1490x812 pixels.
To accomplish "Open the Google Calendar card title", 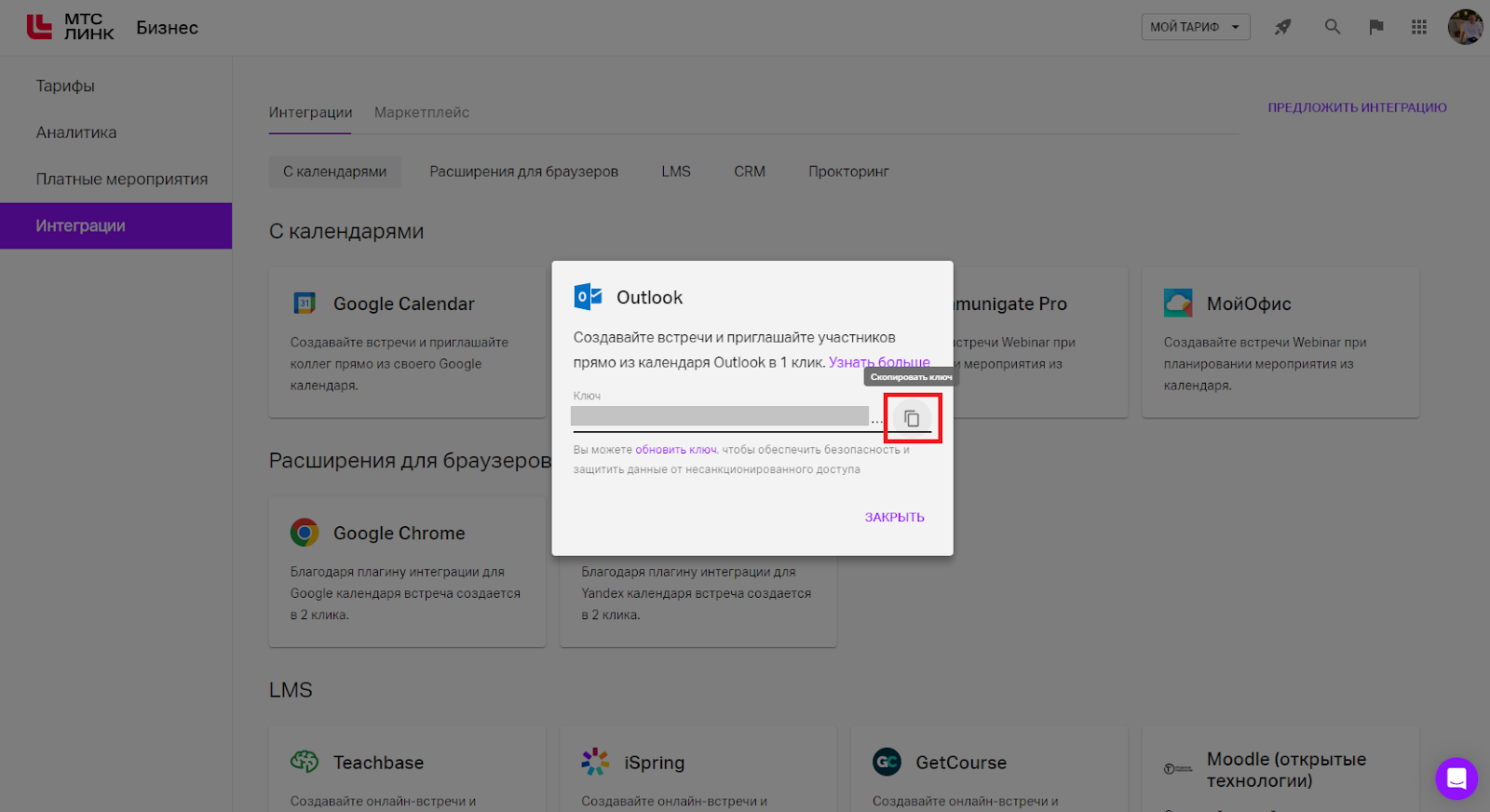I will coord(404,304).
